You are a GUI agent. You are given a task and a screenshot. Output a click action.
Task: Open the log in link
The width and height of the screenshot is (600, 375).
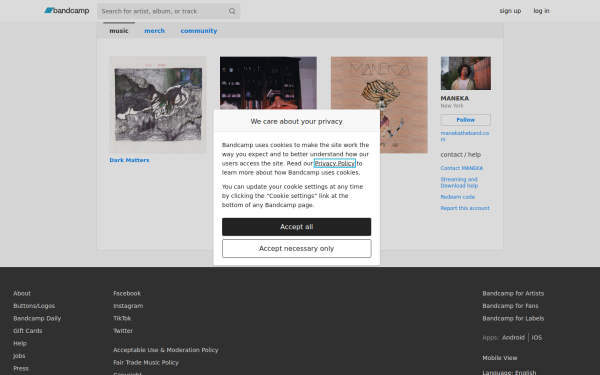pyautogui.click(x=541, y=11)
